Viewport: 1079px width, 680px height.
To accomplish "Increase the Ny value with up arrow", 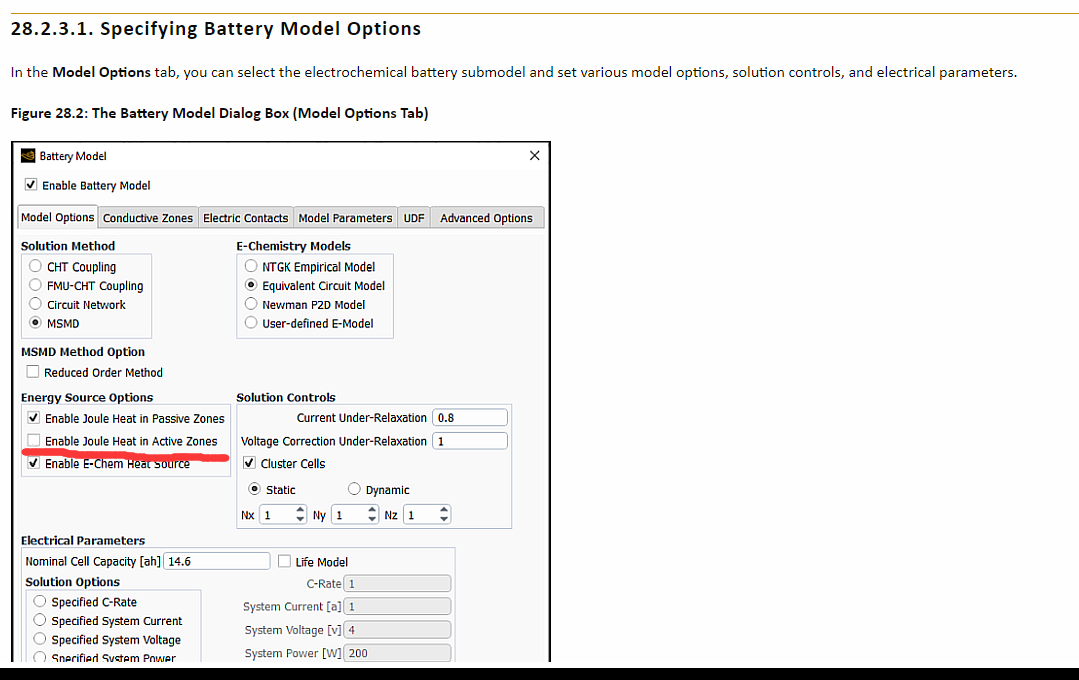I will [x=372, y=510].
